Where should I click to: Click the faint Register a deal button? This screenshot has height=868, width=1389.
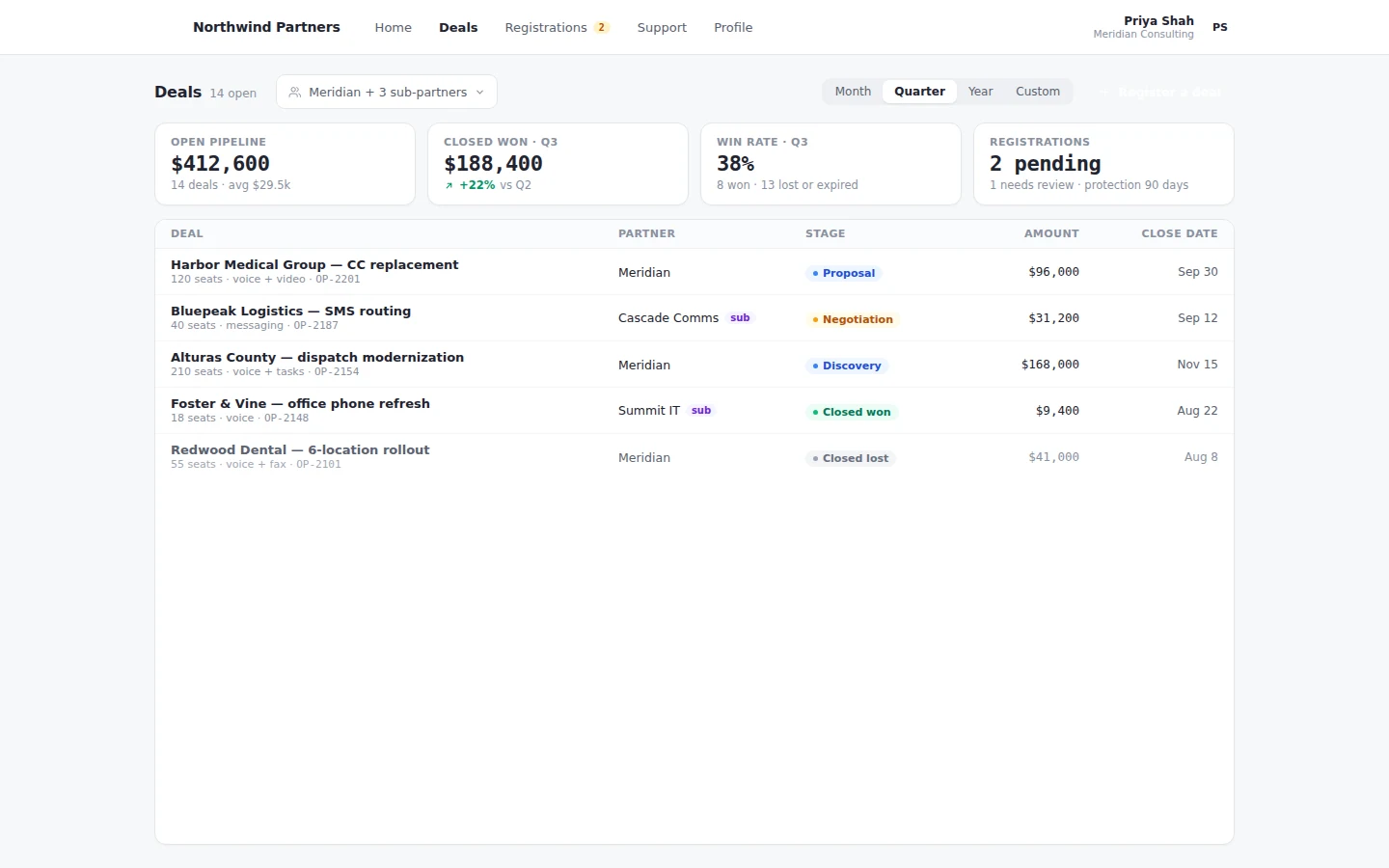click(x=1160, y=92)
